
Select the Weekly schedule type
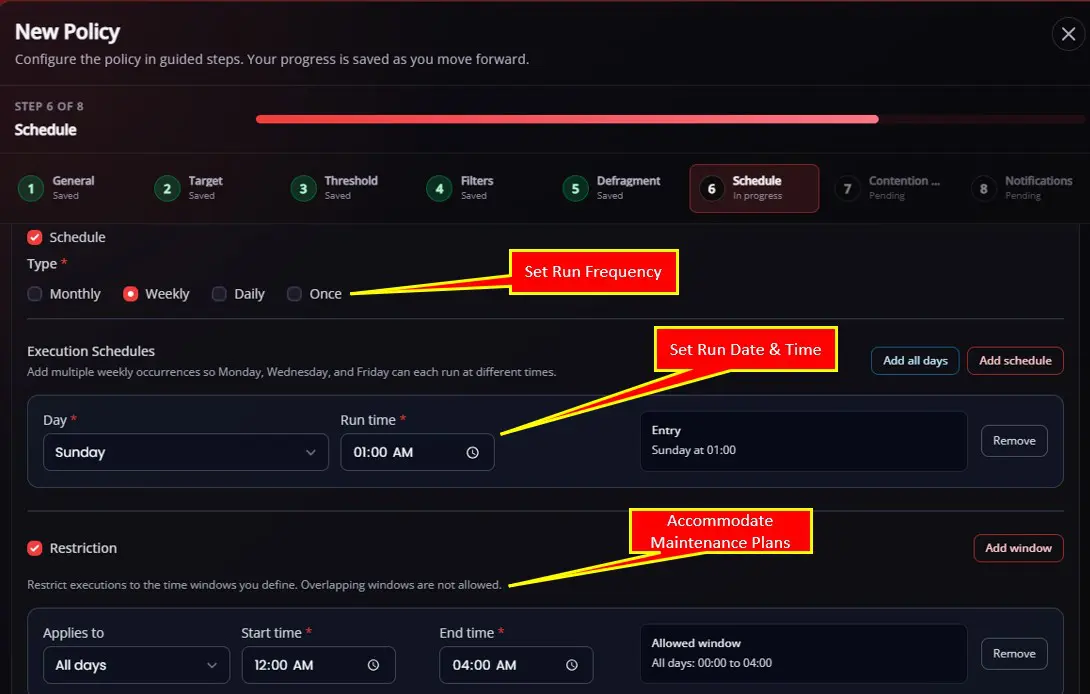[x=130, y=294]
